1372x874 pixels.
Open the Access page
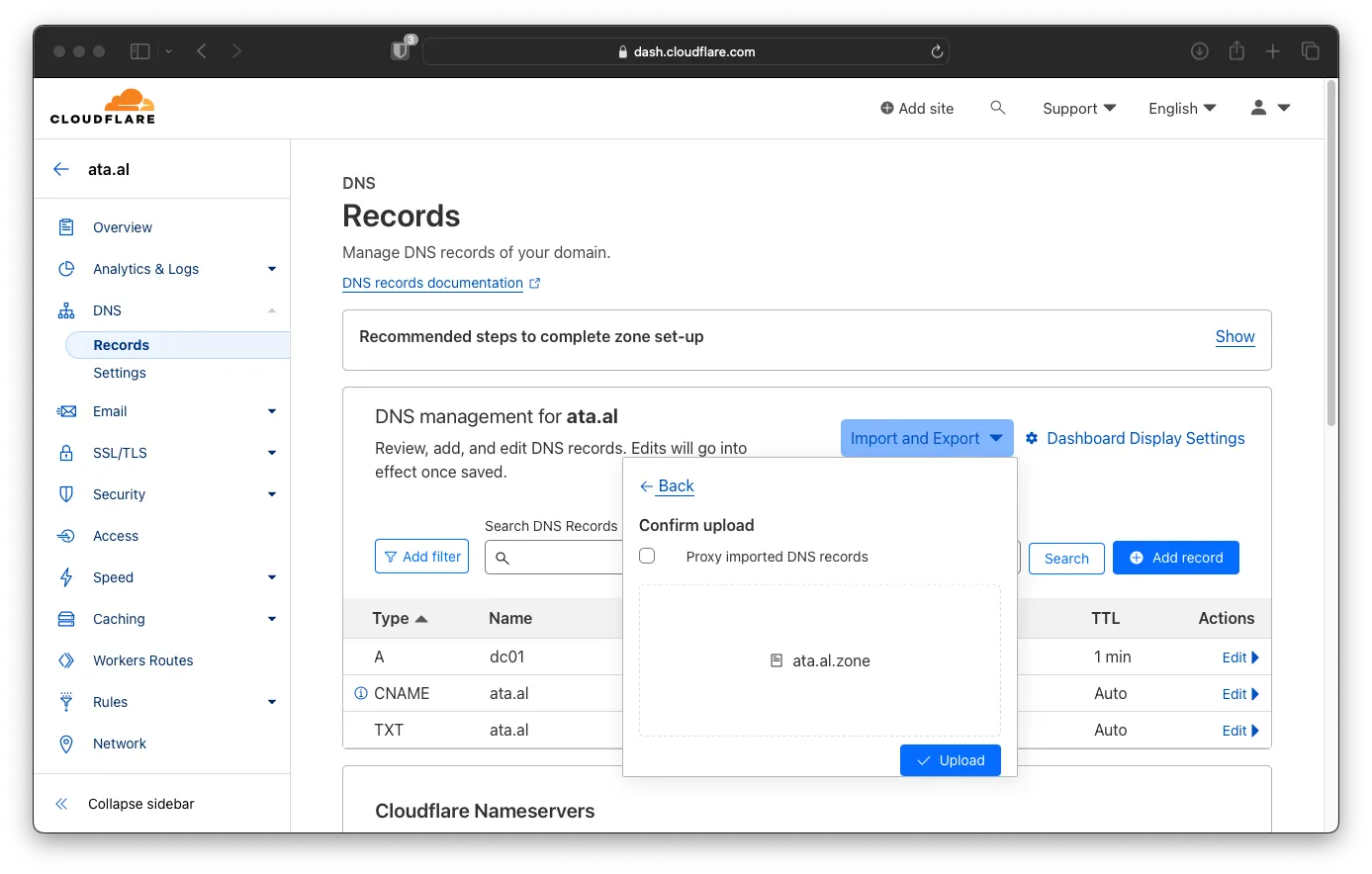(116, 536)
